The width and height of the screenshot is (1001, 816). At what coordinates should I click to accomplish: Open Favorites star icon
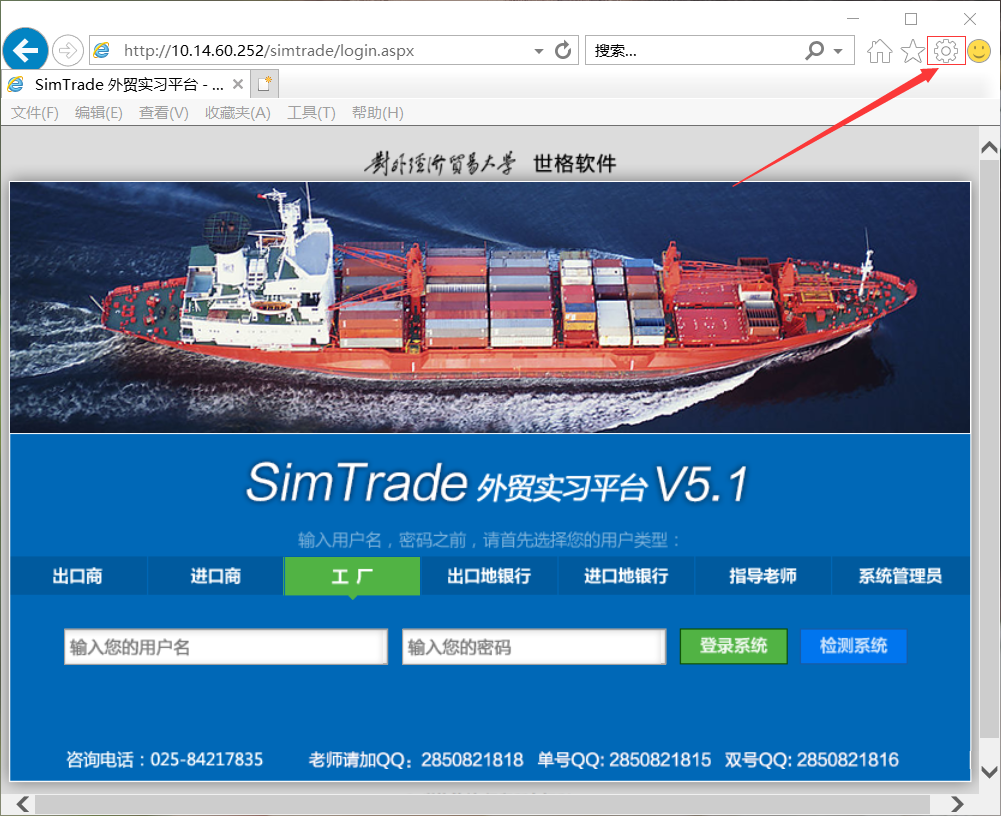click(x=913, y=51)
